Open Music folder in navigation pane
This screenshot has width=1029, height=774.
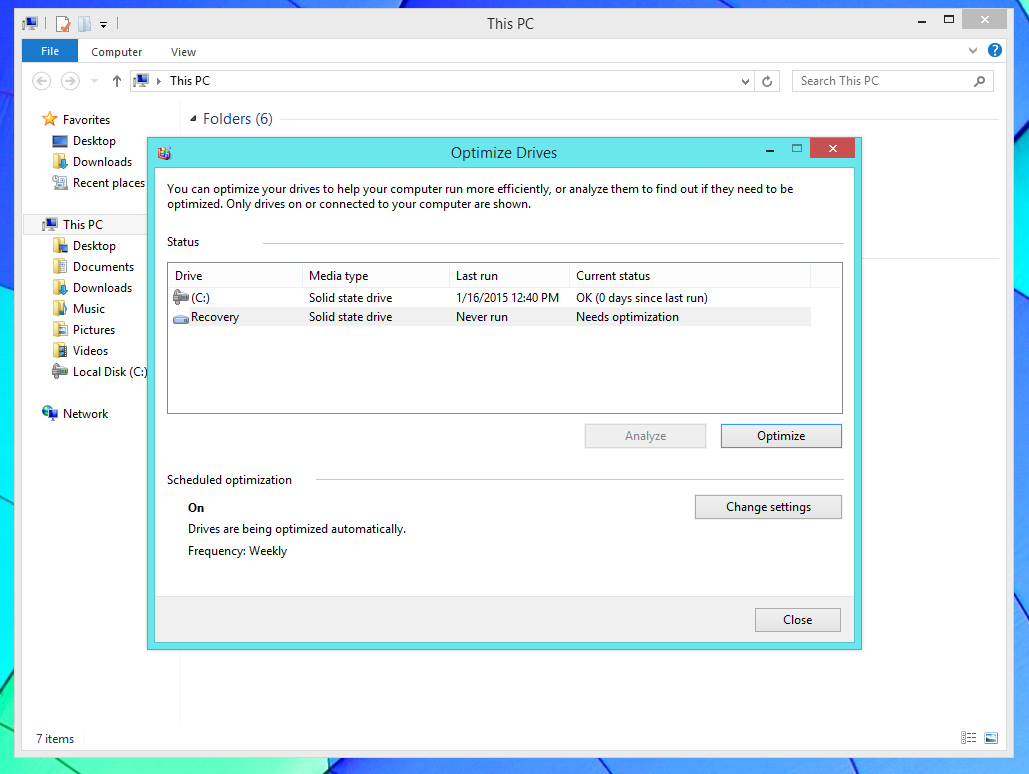[88, 309]
